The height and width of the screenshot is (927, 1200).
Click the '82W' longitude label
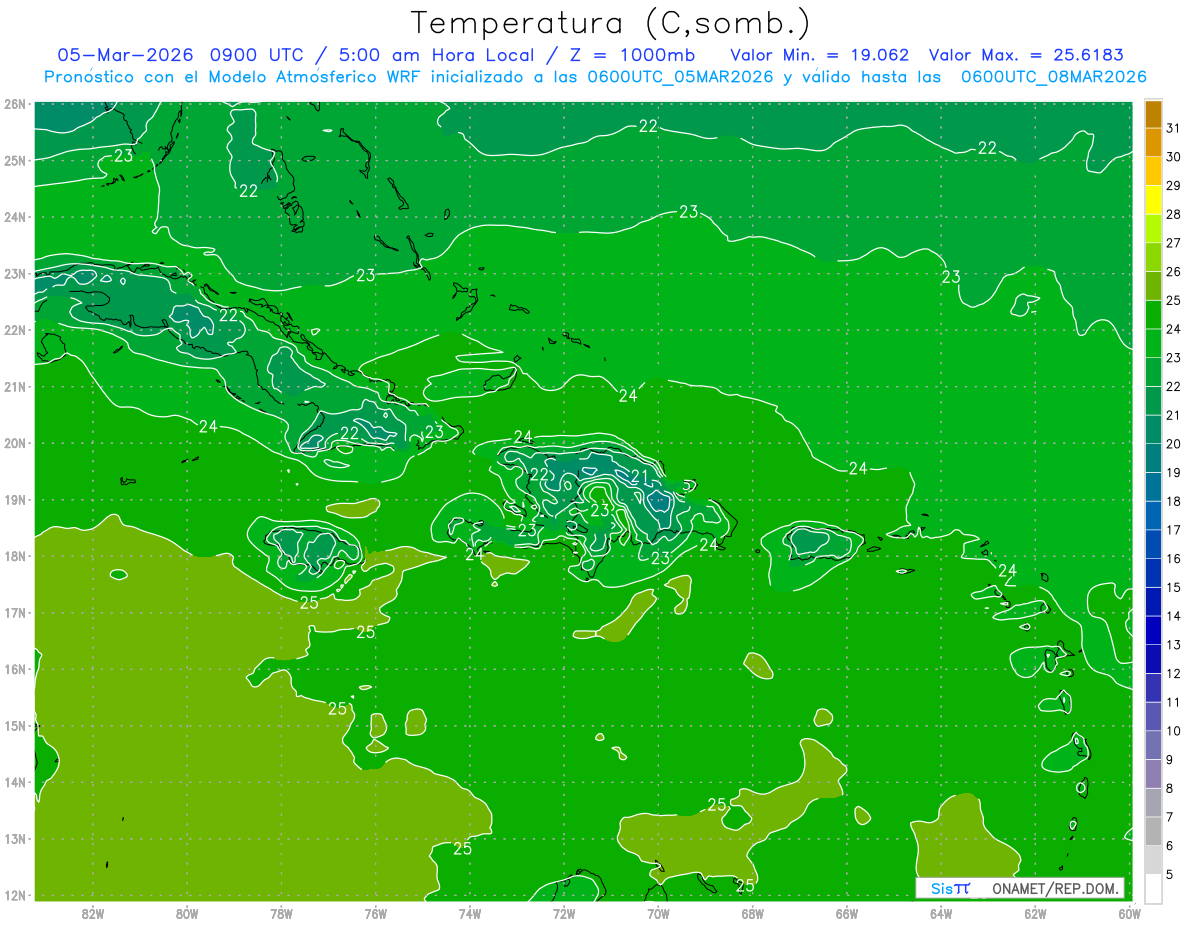[92, 913]
